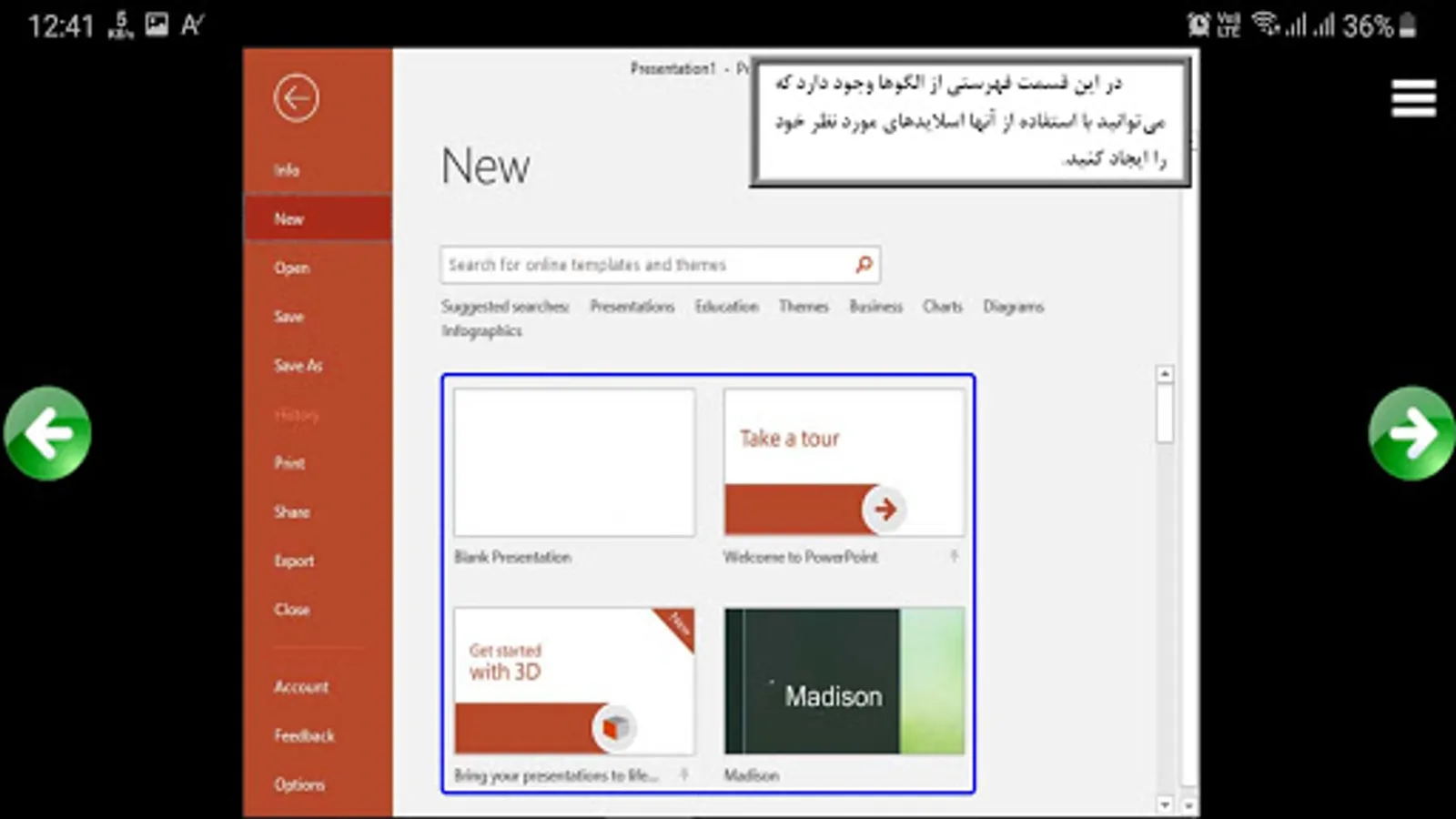This screenshot has width=1456, height=819.
Task: Click the Madison caption below the thumbnail
Action: click(752, 775)
